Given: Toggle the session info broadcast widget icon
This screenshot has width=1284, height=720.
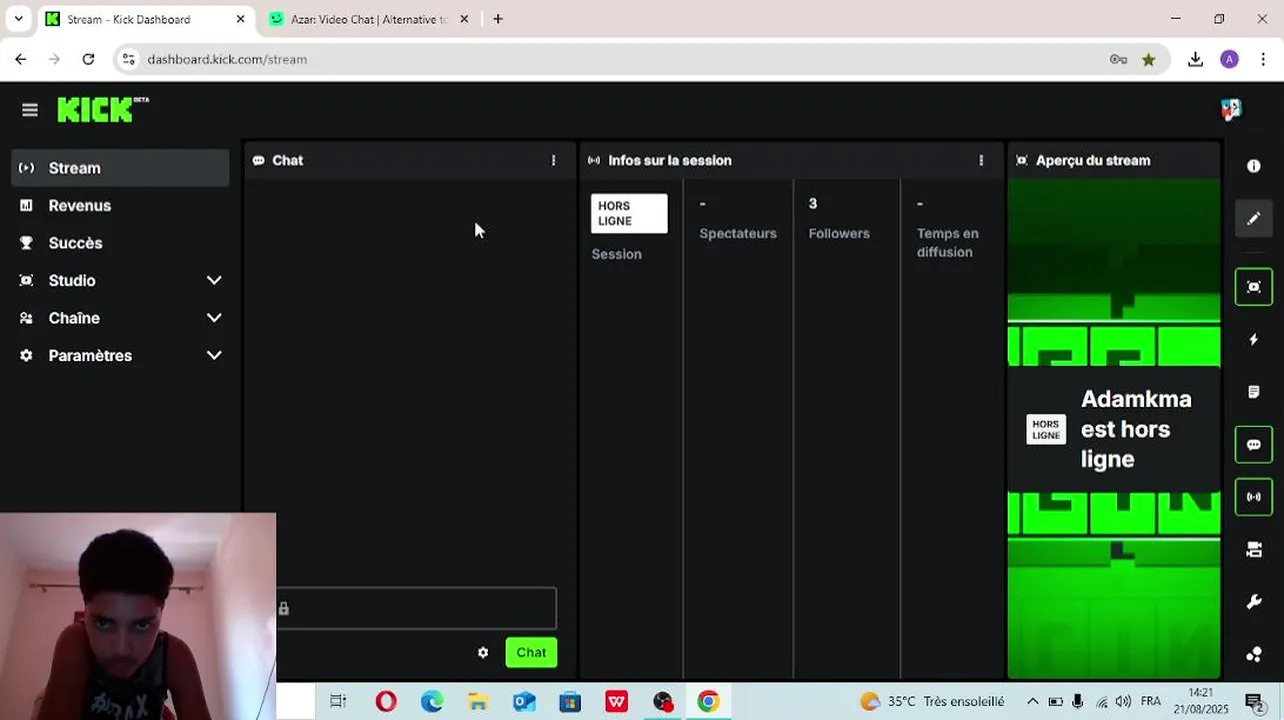Looking at the screenshot, I should coord(1254,497).
